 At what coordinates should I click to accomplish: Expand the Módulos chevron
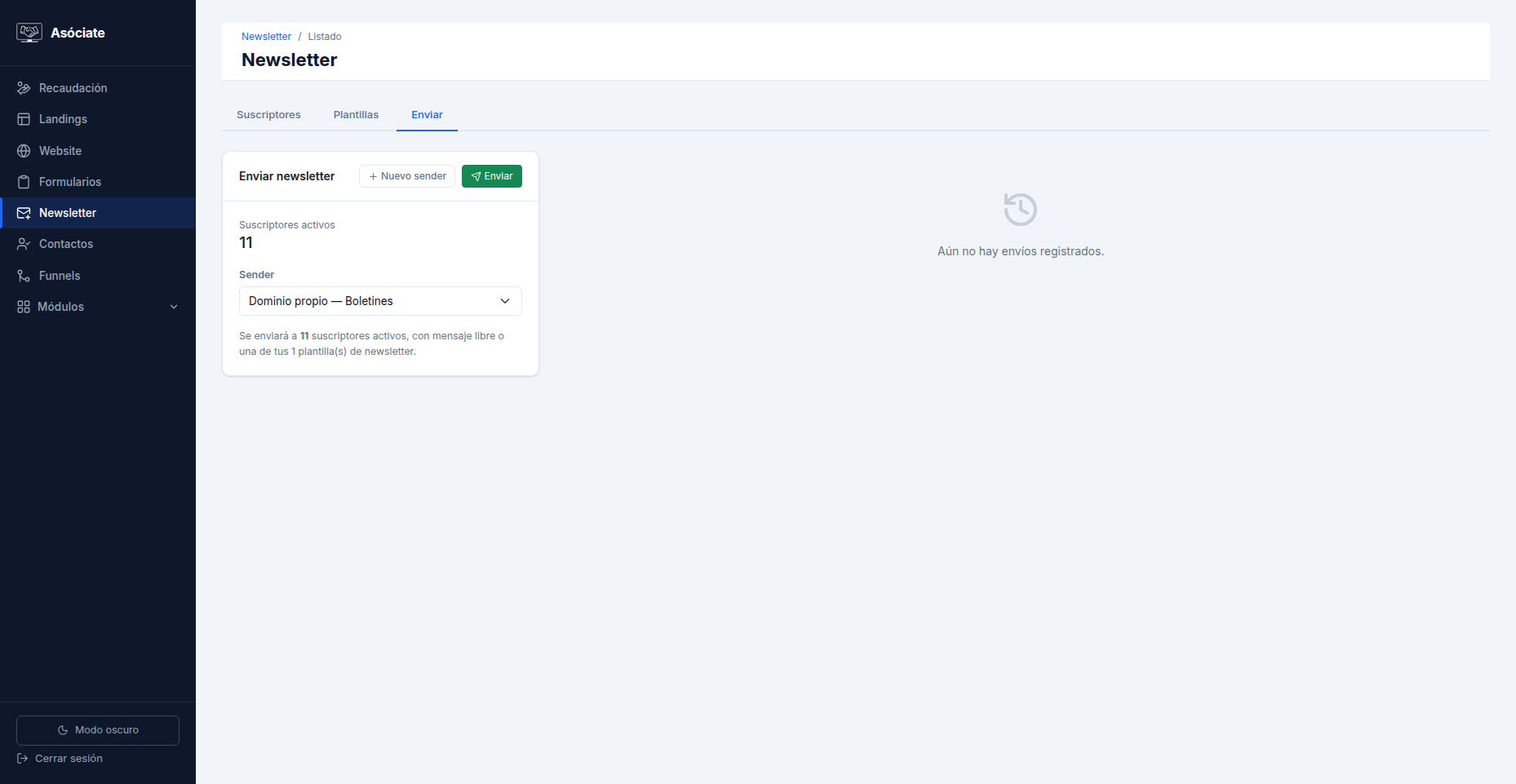point(174,307)
